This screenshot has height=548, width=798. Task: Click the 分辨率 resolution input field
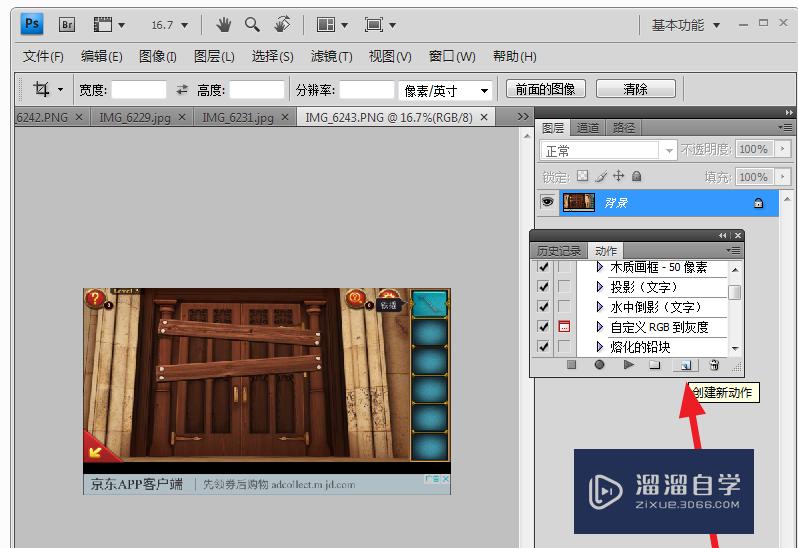point(367,90)
